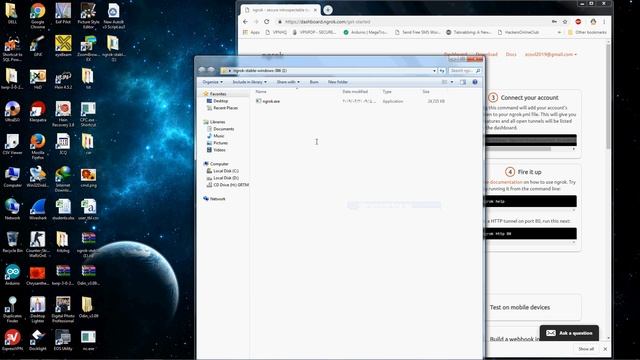Viewport: 640px width, 360px height.
Task: Click the Ask a question chat button
Action: click(x=569, y=333)
